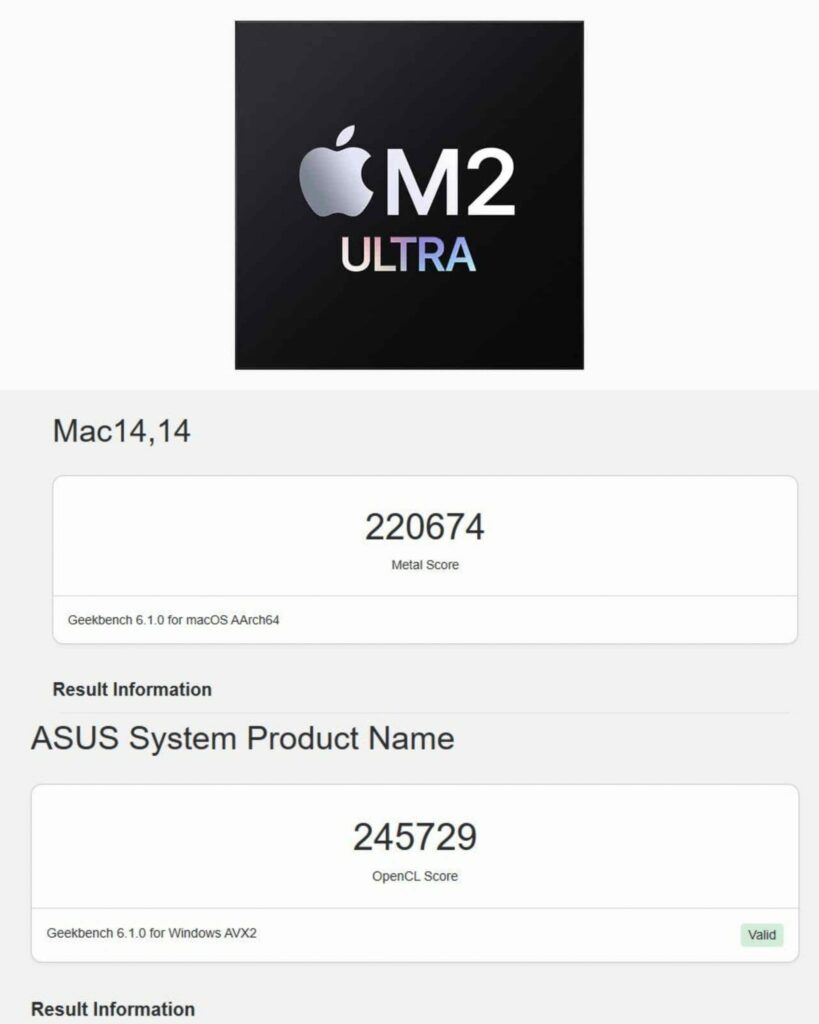Click Result Information heading under Mac14,14

tap(132, 690)
